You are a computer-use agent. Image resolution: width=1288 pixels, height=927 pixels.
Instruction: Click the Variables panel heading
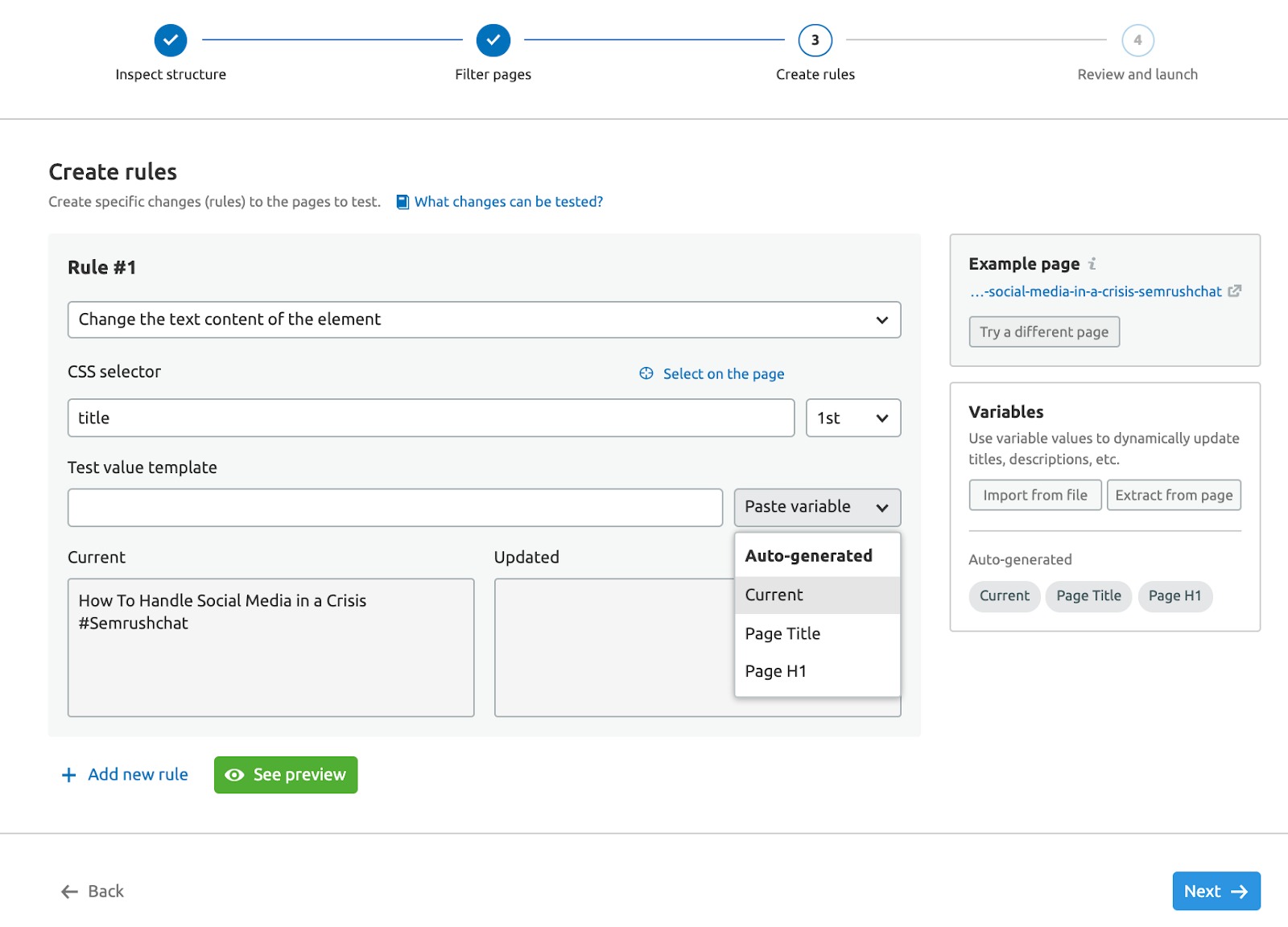(1006, 412)
